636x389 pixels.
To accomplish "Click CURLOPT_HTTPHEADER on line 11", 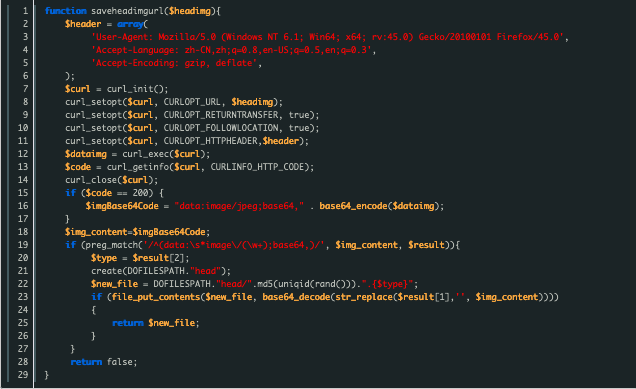I will pos(211,141).
